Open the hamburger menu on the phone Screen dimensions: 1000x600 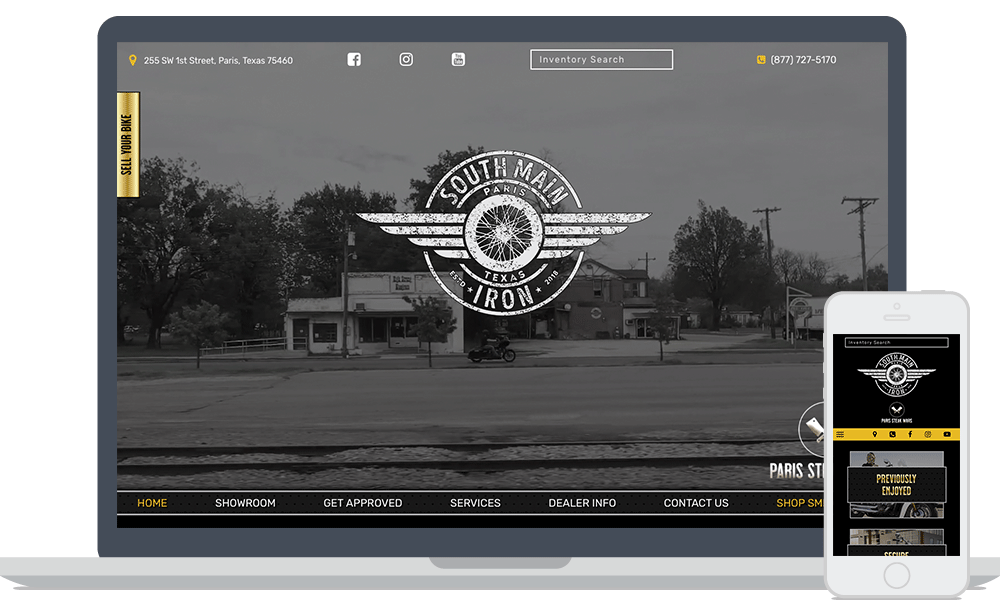coord(841,434)
